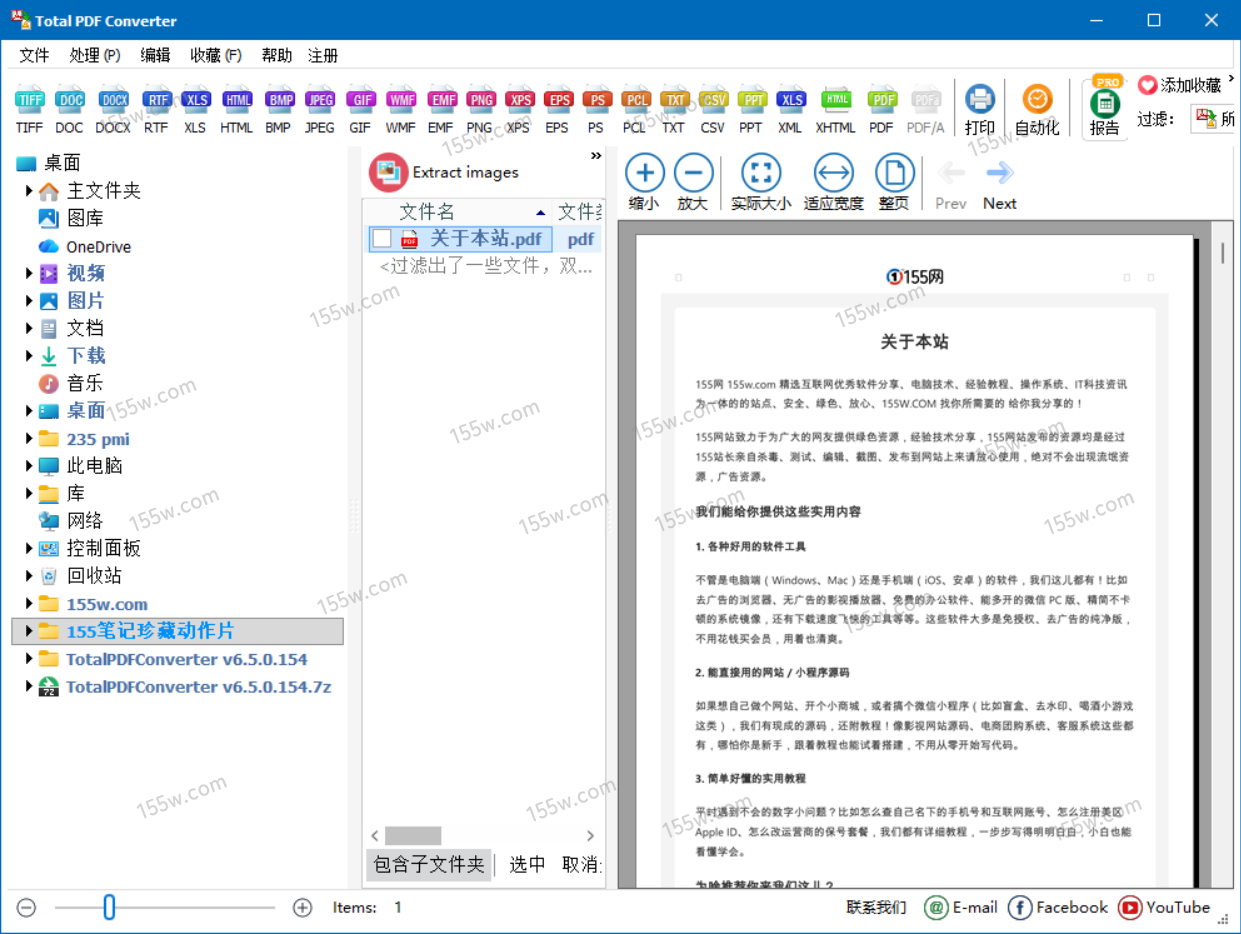Expand the TotalPDFConverter v6.5.0.154 folder
The image size is (1241, 934).
(30, 659)
